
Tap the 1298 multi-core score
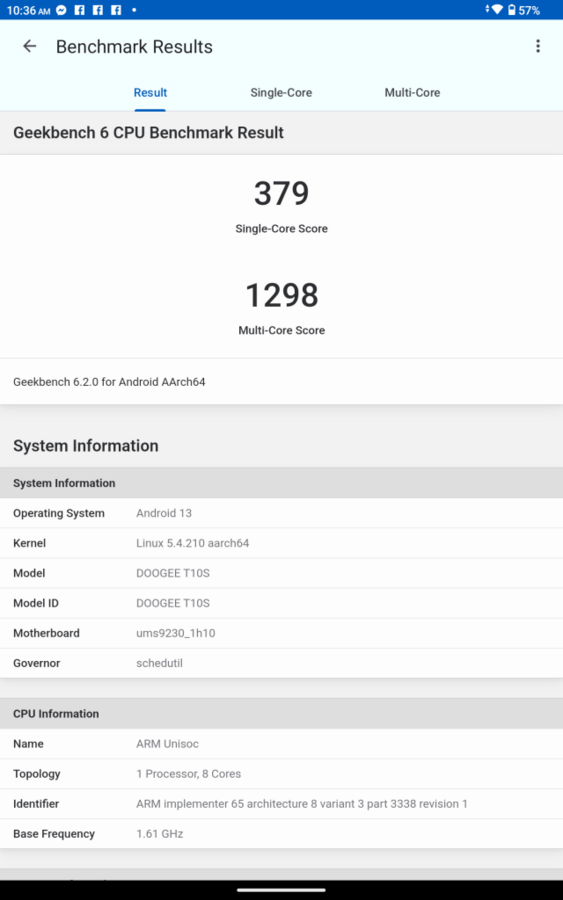(x=281, y=295)
